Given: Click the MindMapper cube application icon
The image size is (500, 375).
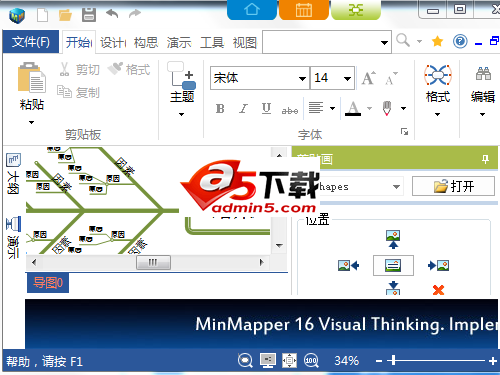Looking at the screenshot, I should 17,15.
